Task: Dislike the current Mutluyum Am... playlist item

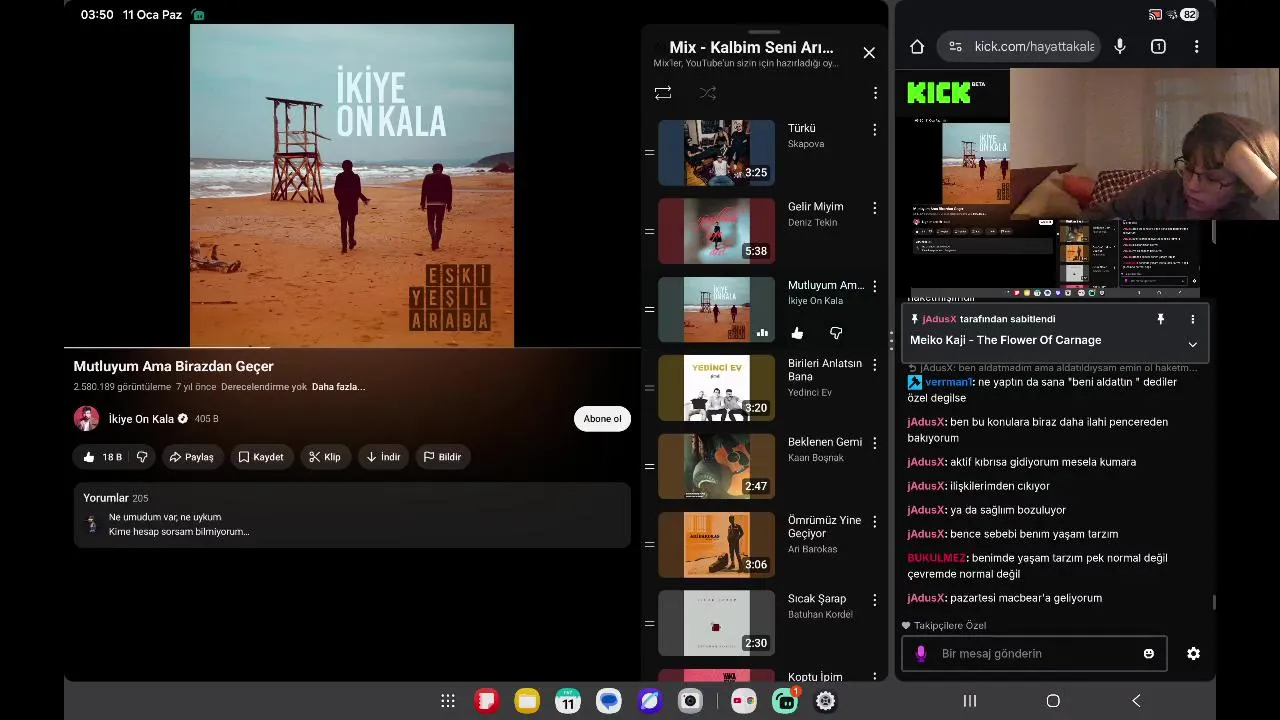Action: (836, 333)
